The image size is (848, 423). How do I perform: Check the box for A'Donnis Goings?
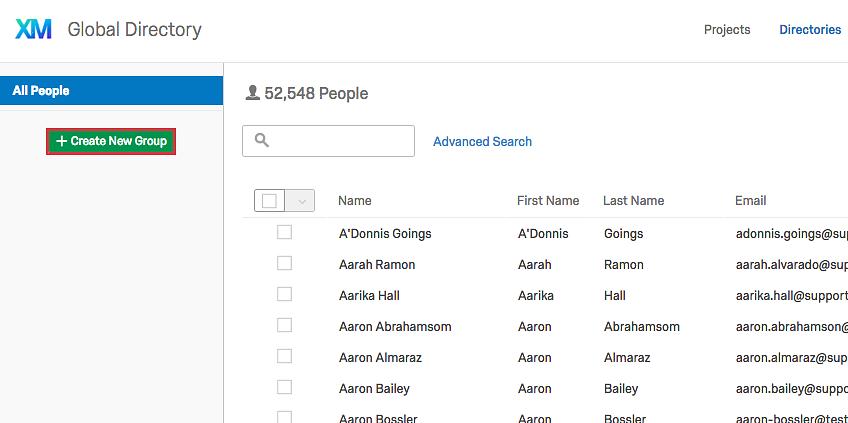click(284, 233)
